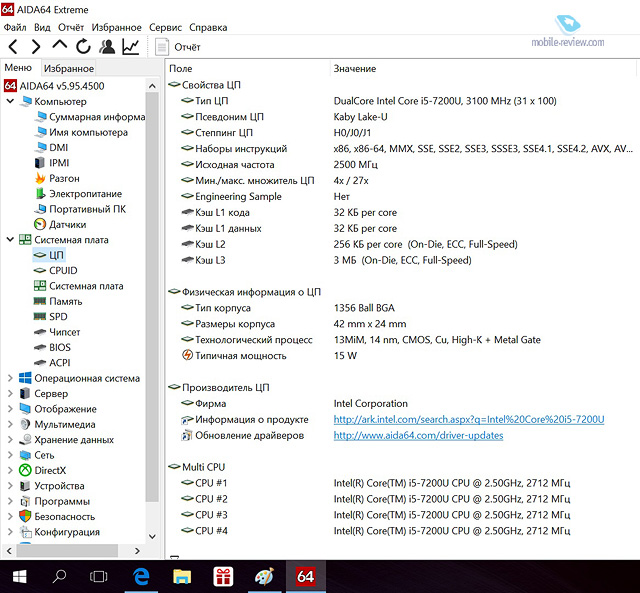Open Суммарная информация in the tree

tap(90, 117)
